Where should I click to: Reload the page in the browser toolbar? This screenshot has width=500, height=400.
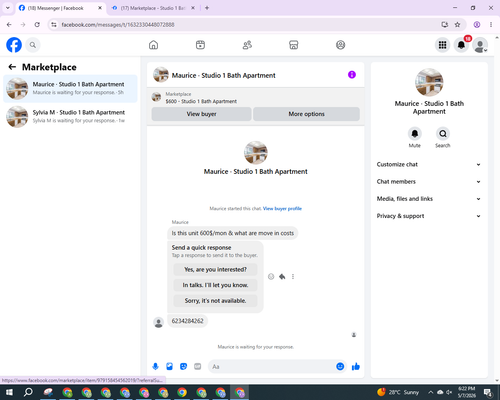click(x=37, y=24)
